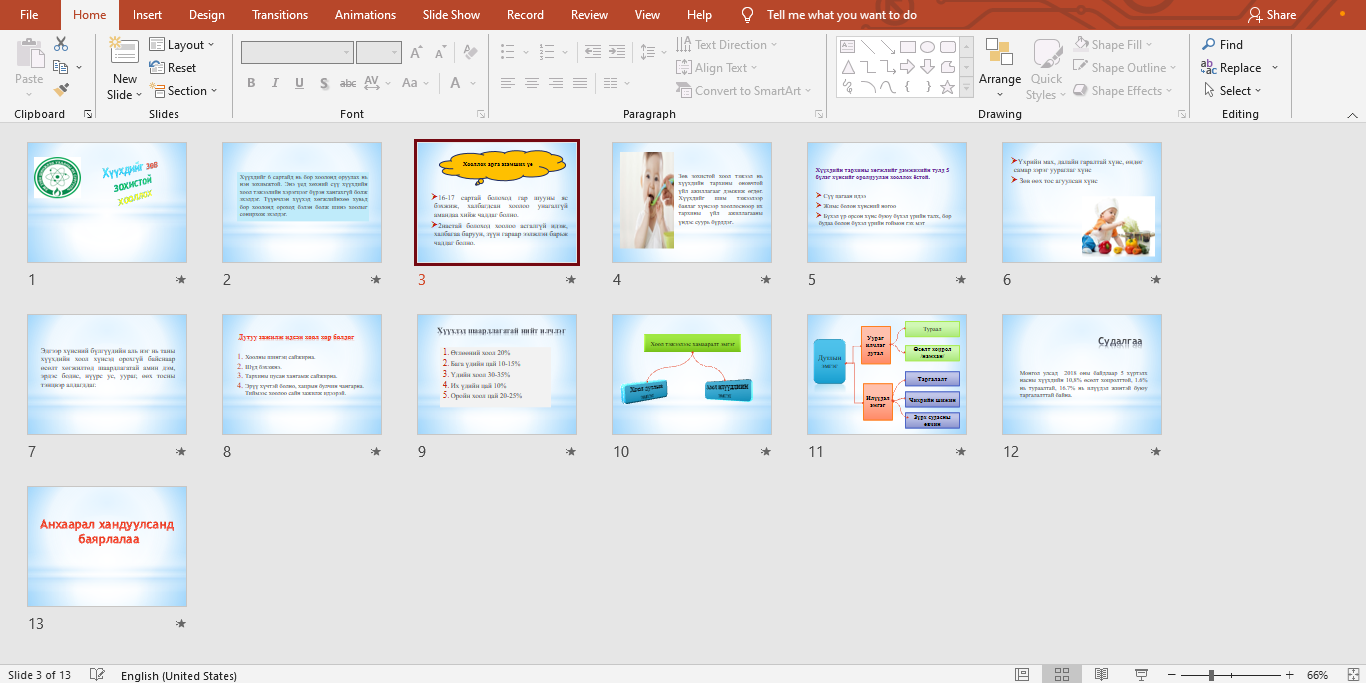Switch to Reading View in the status bar

[x=1100, y=675]
